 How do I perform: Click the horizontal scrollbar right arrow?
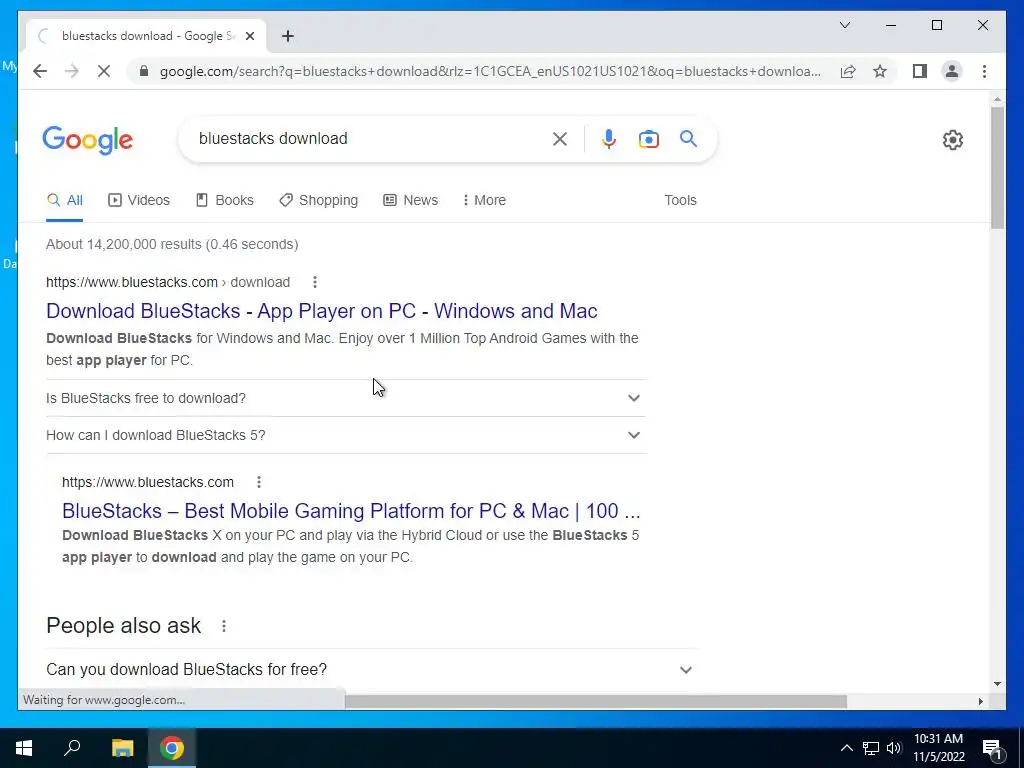point(980,701)
